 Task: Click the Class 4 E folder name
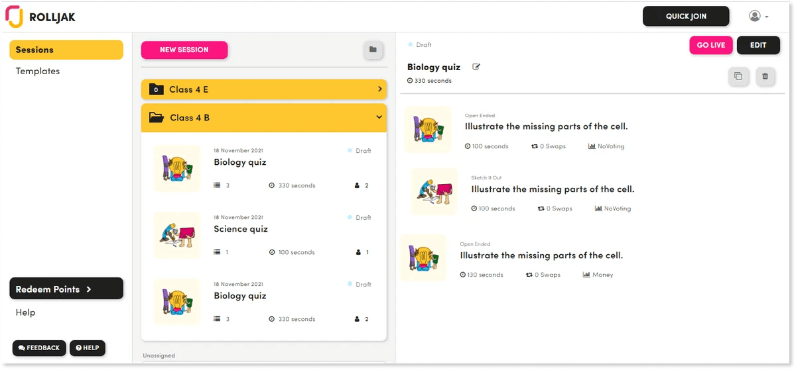pyautogui.click(x=189, y=90)
